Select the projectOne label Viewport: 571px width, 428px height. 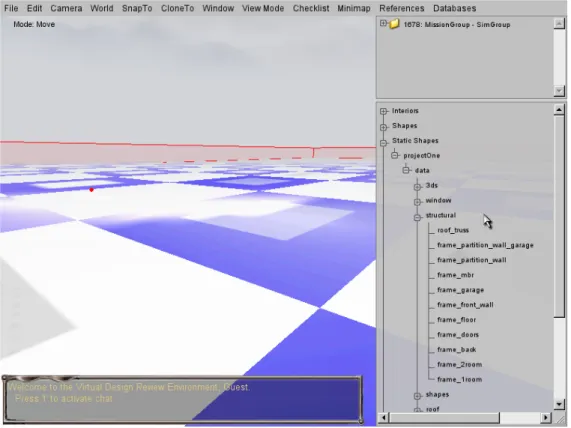tap(422, 156)
